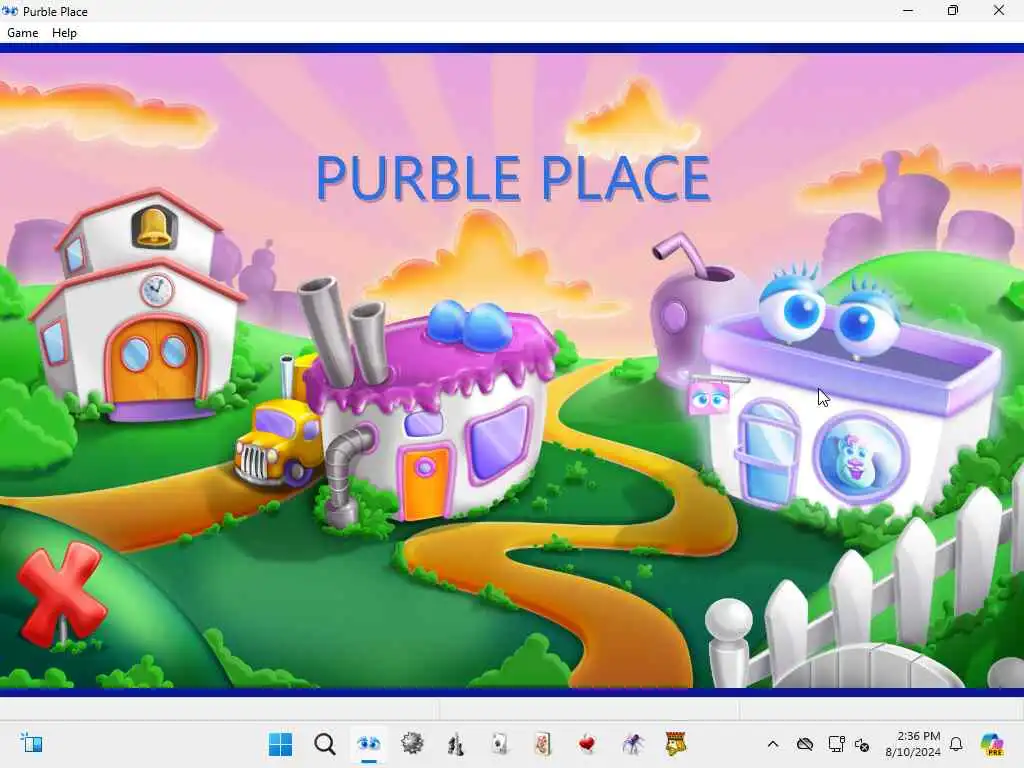Select Purble Place taskbar icon

(x=368, y=744)
